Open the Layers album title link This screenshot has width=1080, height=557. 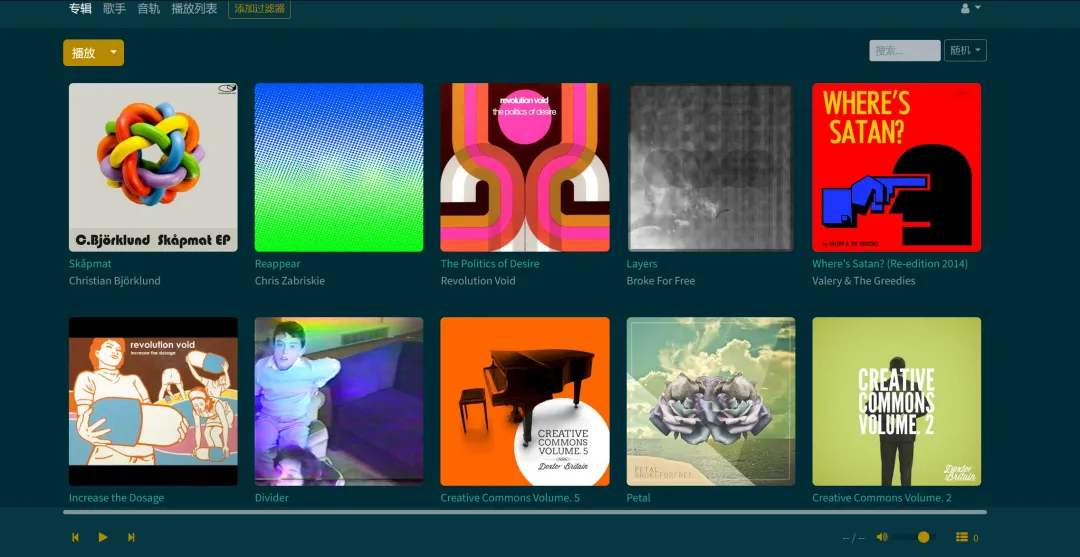642,264
